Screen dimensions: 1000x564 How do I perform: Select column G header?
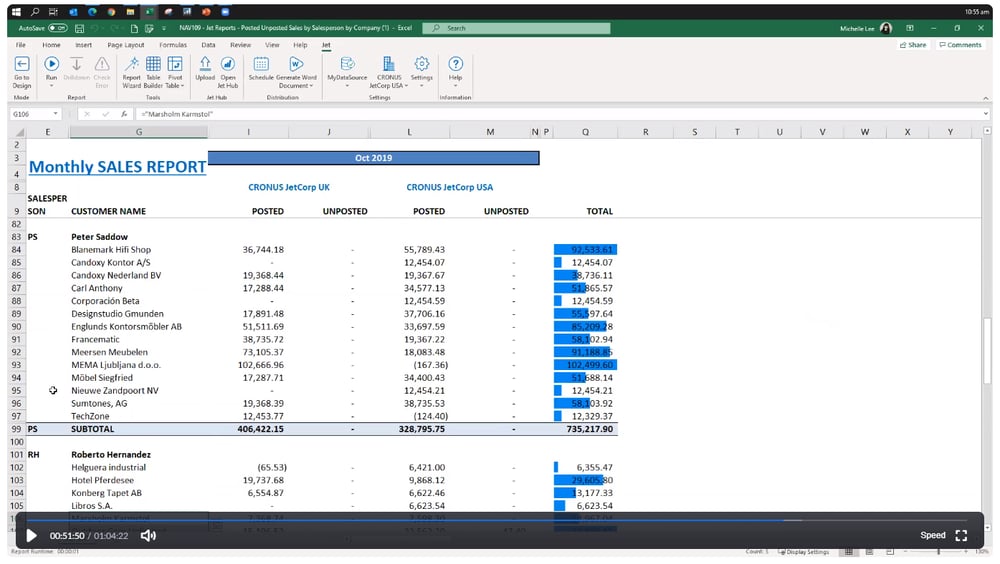point(138,132)
